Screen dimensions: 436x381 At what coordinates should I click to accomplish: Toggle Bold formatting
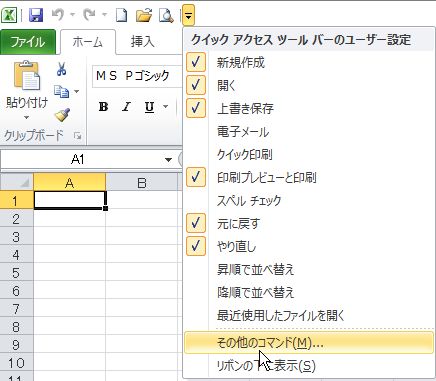coord(103,107)
